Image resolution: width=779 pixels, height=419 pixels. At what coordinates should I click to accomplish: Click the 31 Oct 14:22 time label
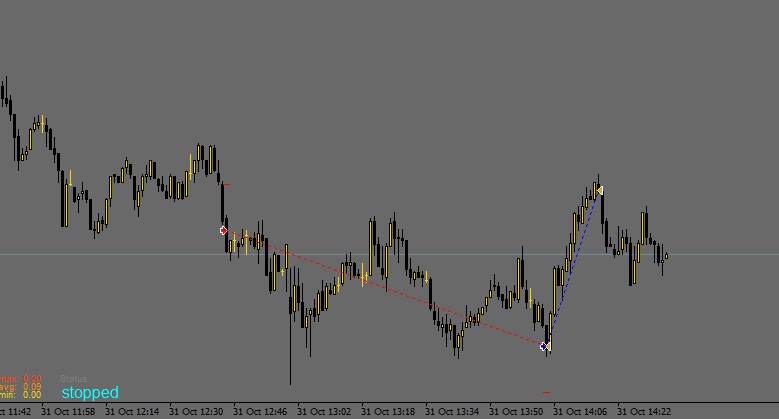coord(644,411)
